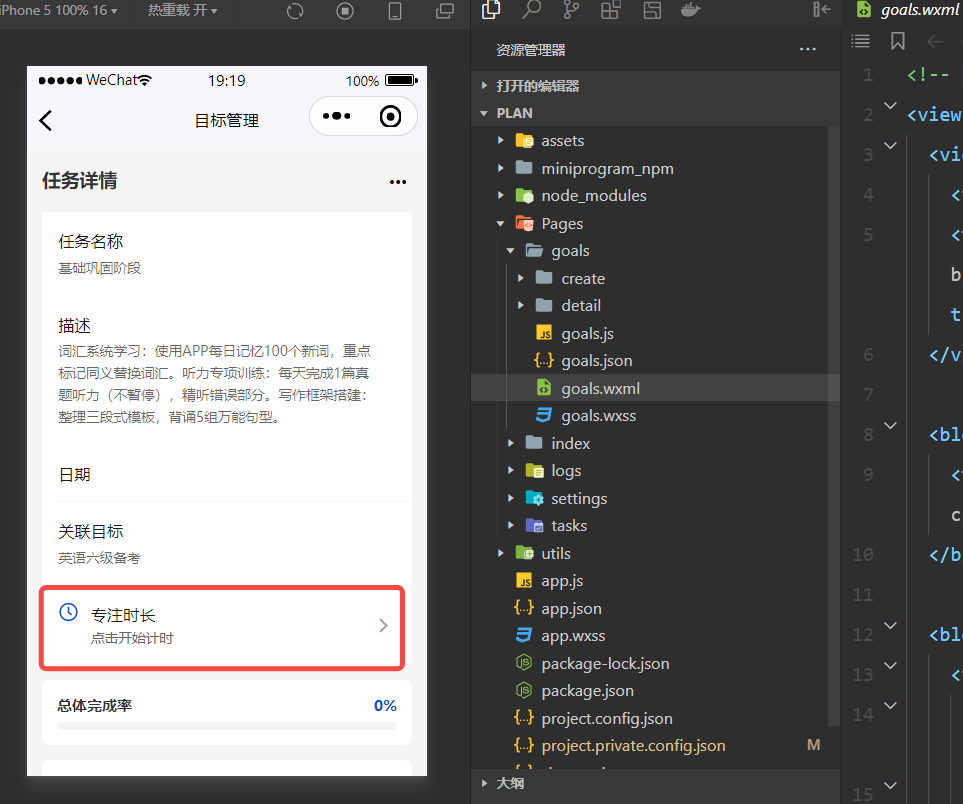
Task: Click the mini program capsule menu dots
Action: 337,116
